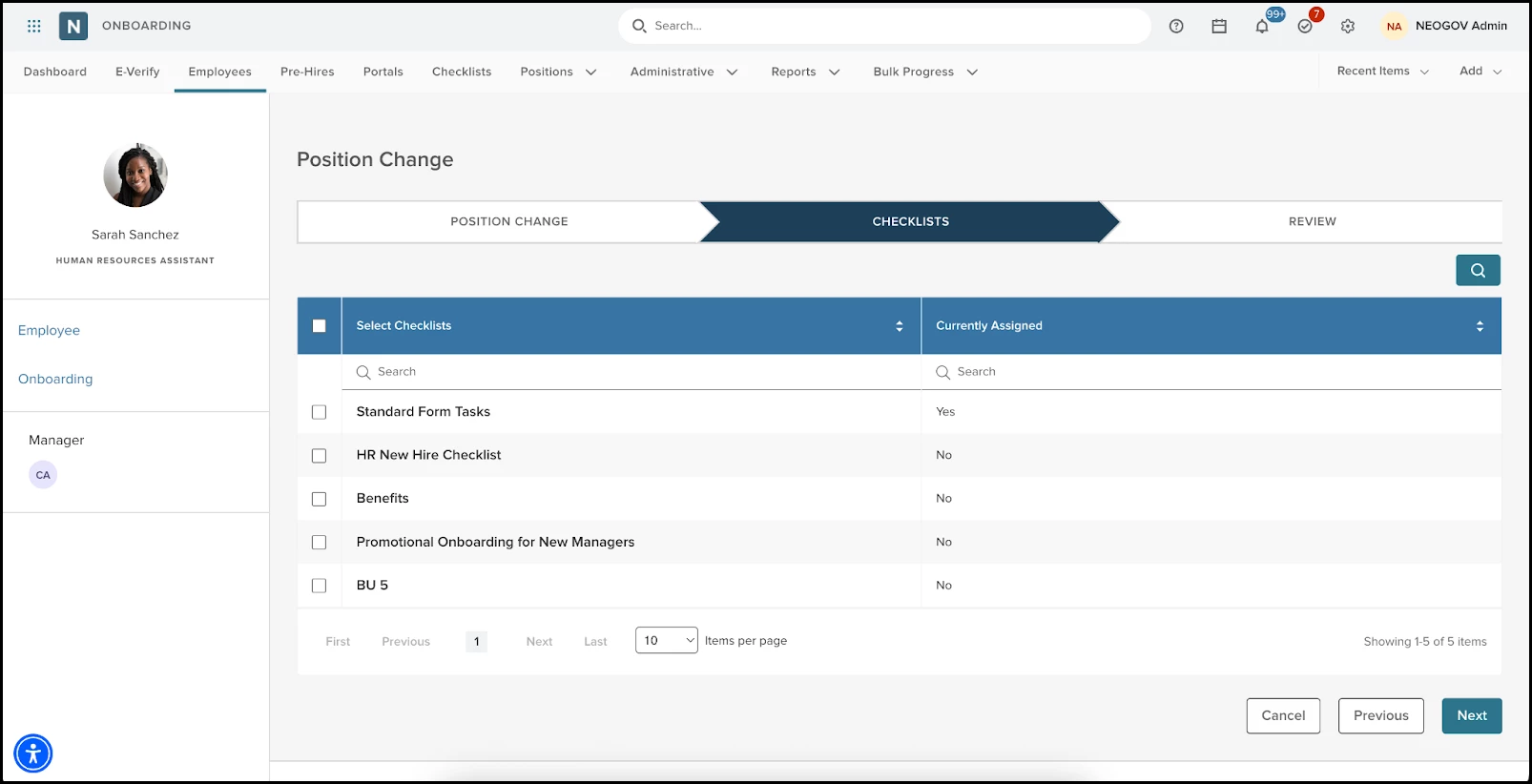The image size is (1532, 784).
Task: Check the Benefits checkbox
Action: [x=320, y=499]
